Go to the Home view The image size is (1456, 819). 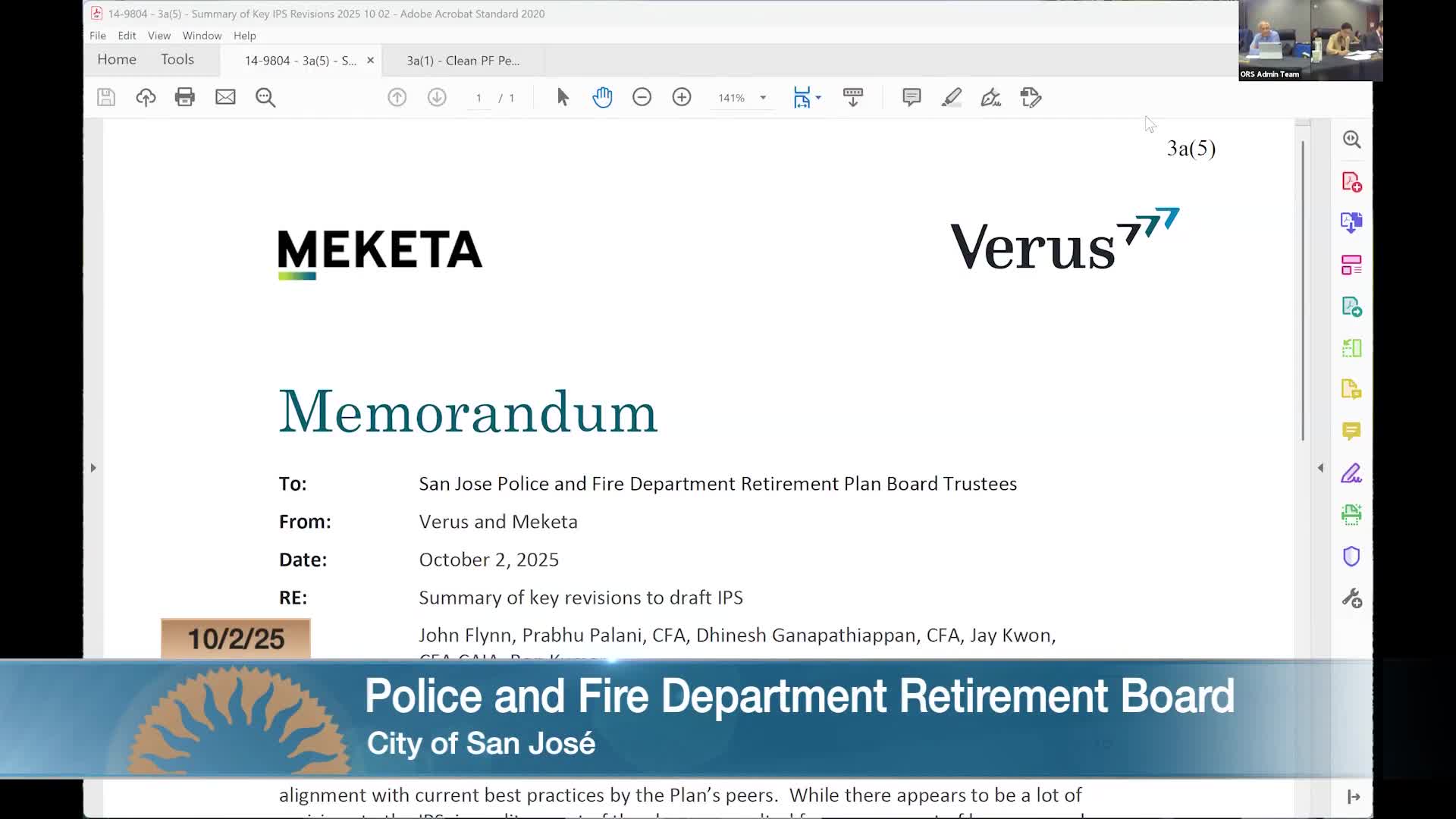pyautogui.click(x=117, y=59)
